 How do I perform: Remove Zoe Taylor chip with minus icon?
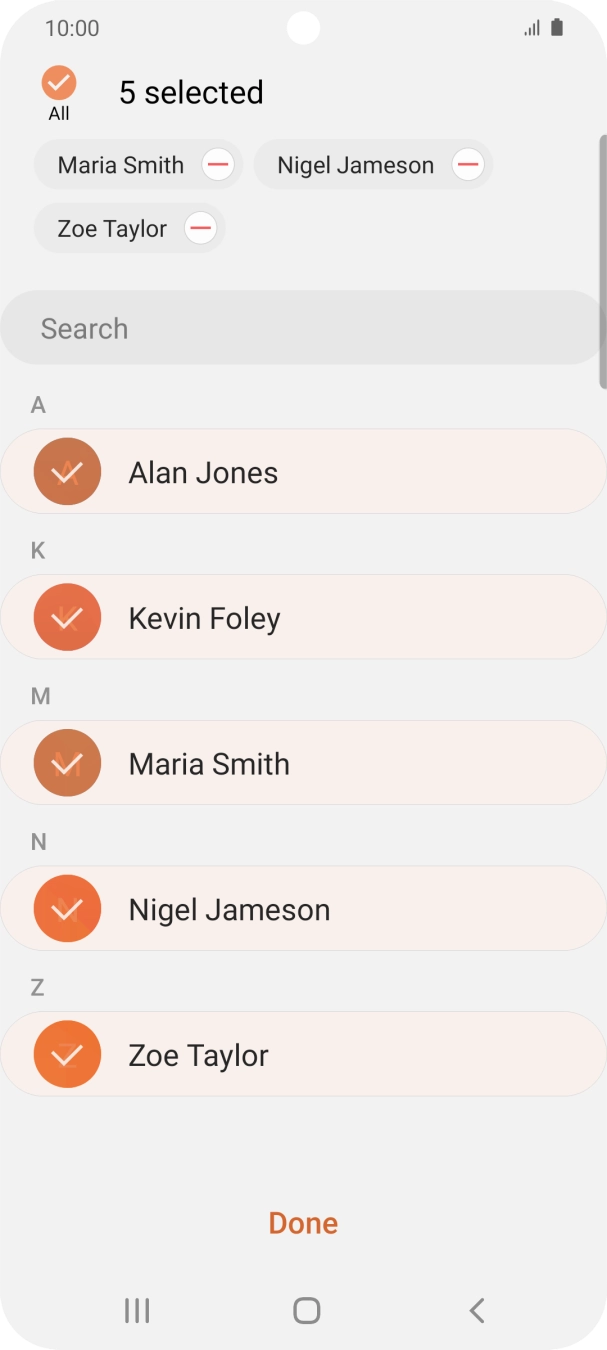click(x=201, y=229)
